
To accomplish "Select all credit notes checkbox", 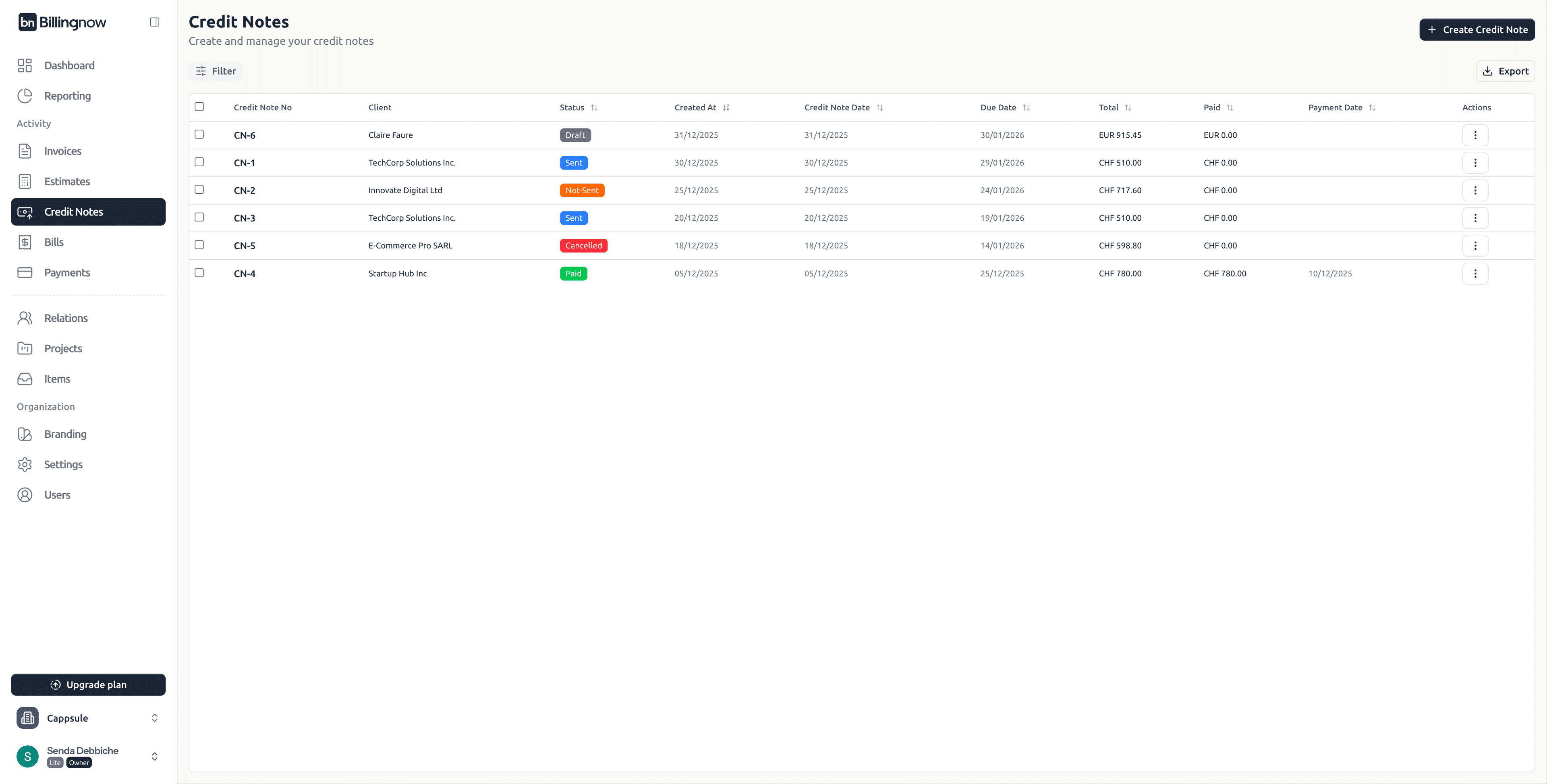I will (x=199, y=107).
